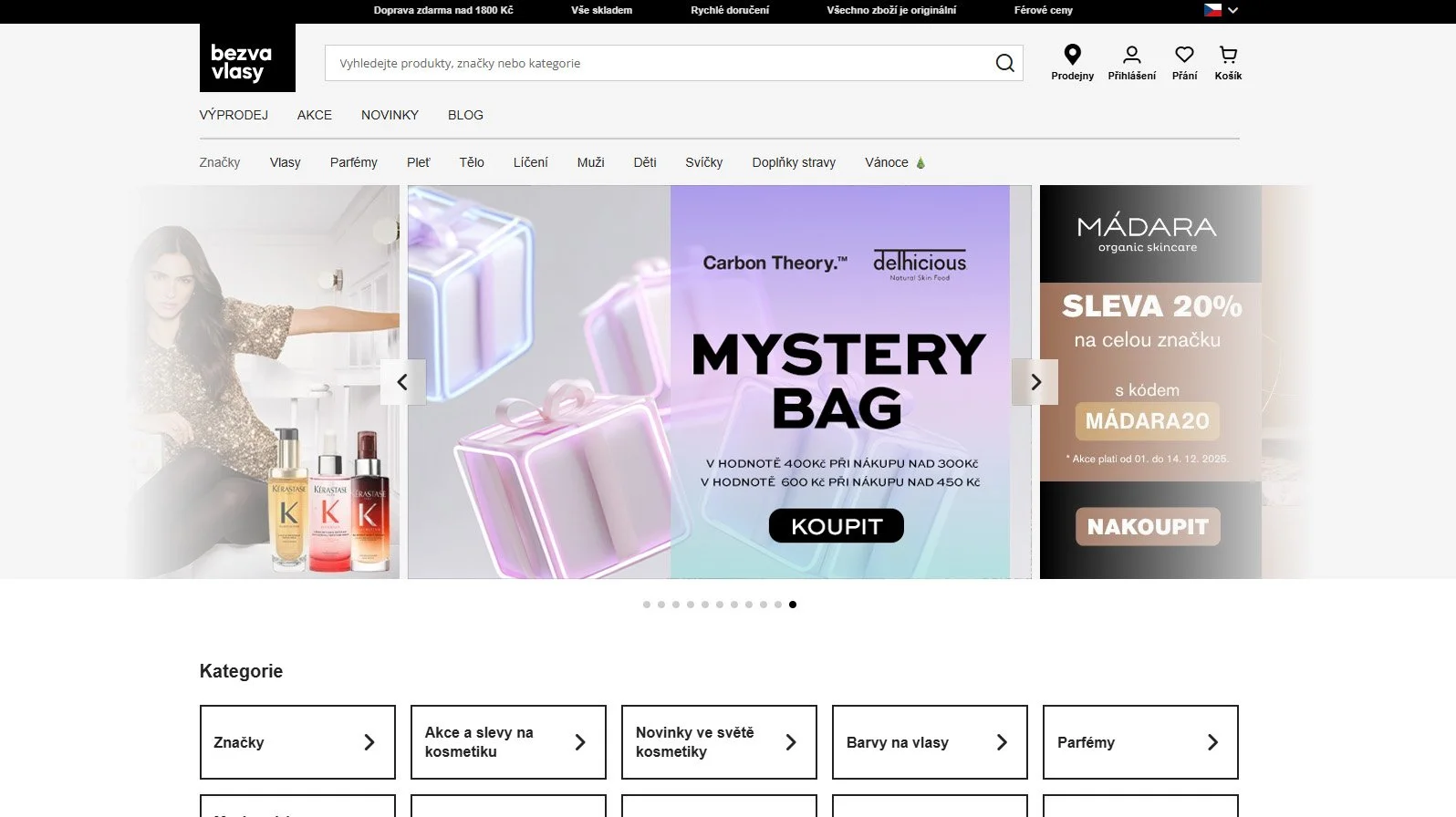Click the Všechno zboží je originální text

pos(891,10)
